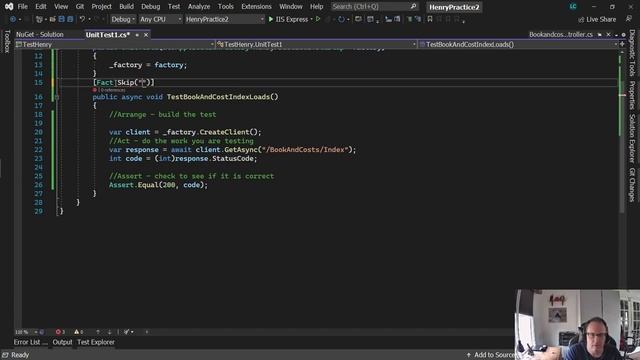The width and height of the screenshot is (640, 360).
Task: Open the Debug configuration dropdown
Action: coord(123,19)
